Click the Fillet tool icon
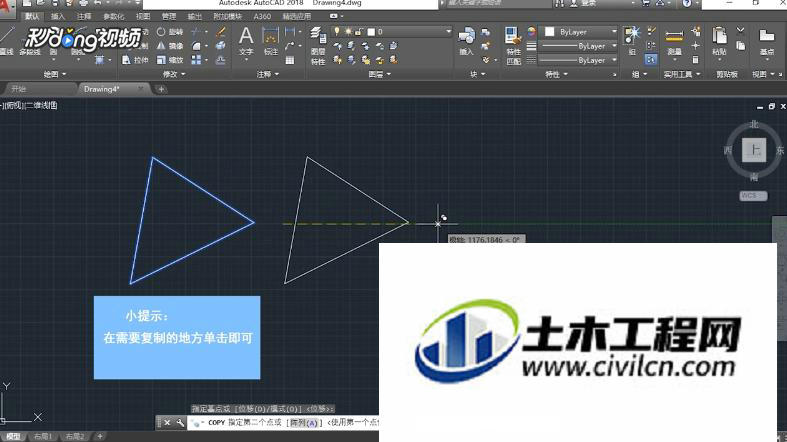Viewport: 787px width, 442px height. click(196, 46)
